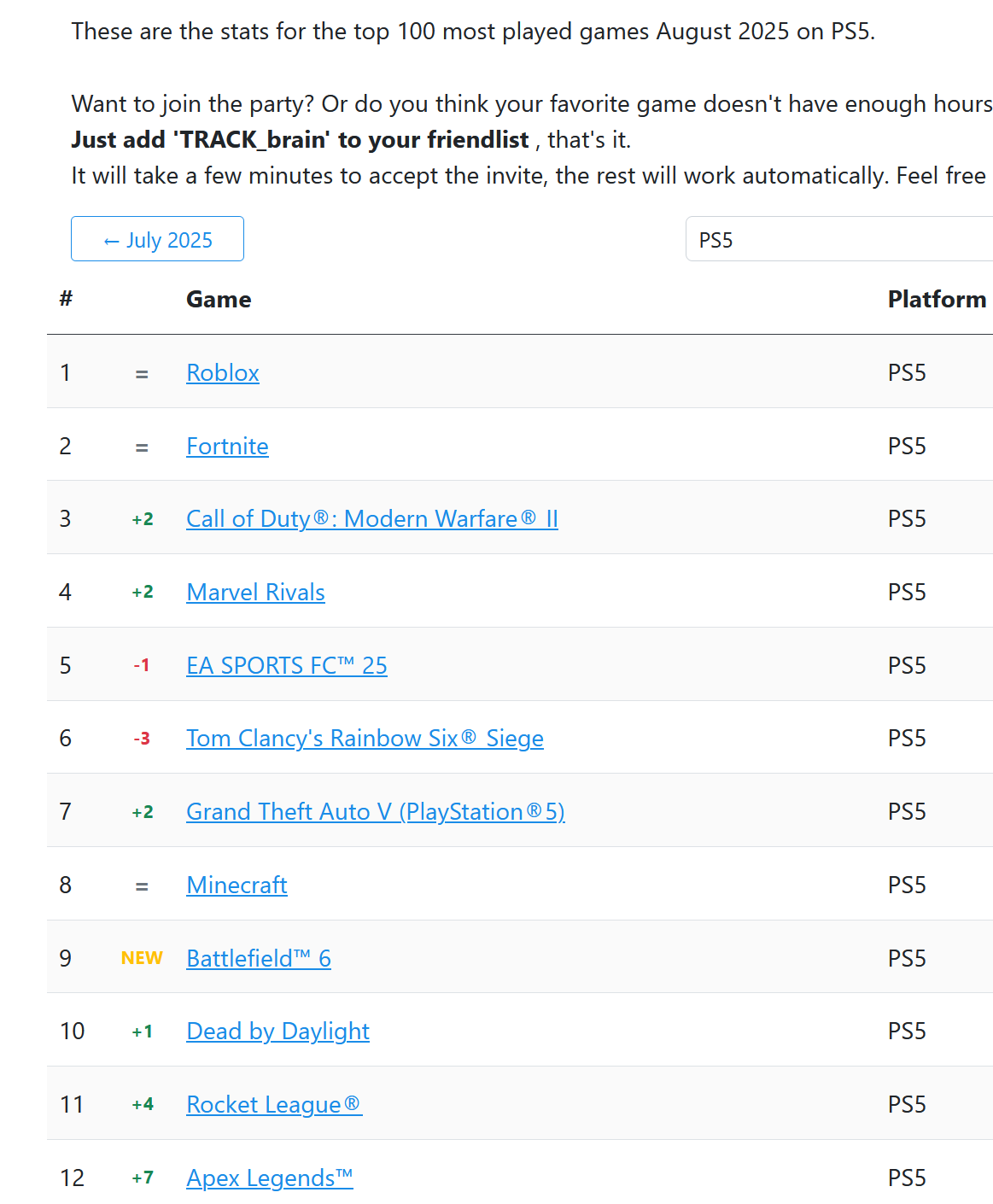Click the bold 'TRACK_brain' friendlist instruction text
The image size is (993, 1204).
coord(301,139)
